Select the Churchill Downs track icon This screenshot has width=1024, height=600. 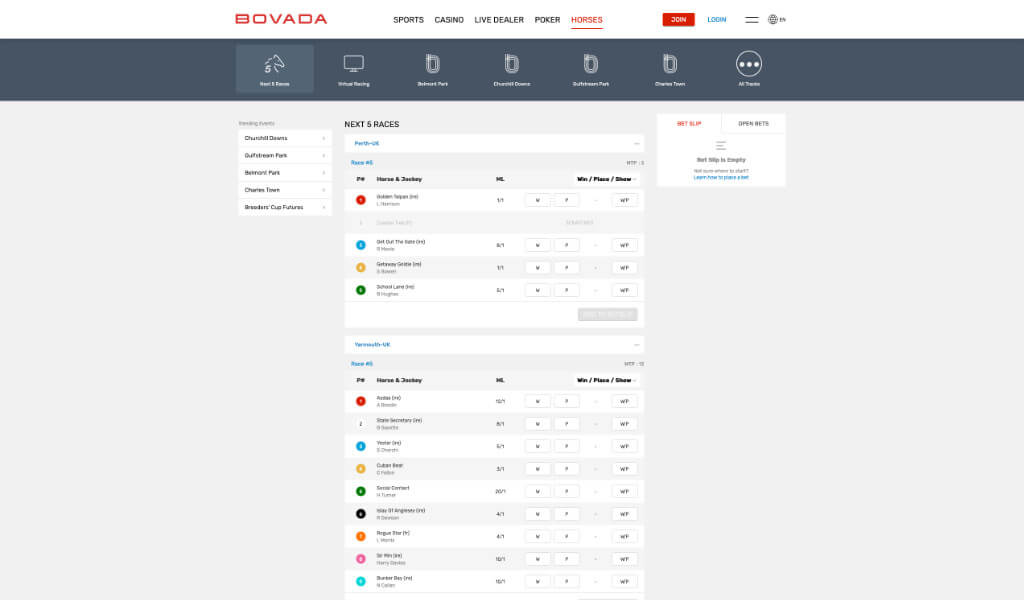(511, 63)
